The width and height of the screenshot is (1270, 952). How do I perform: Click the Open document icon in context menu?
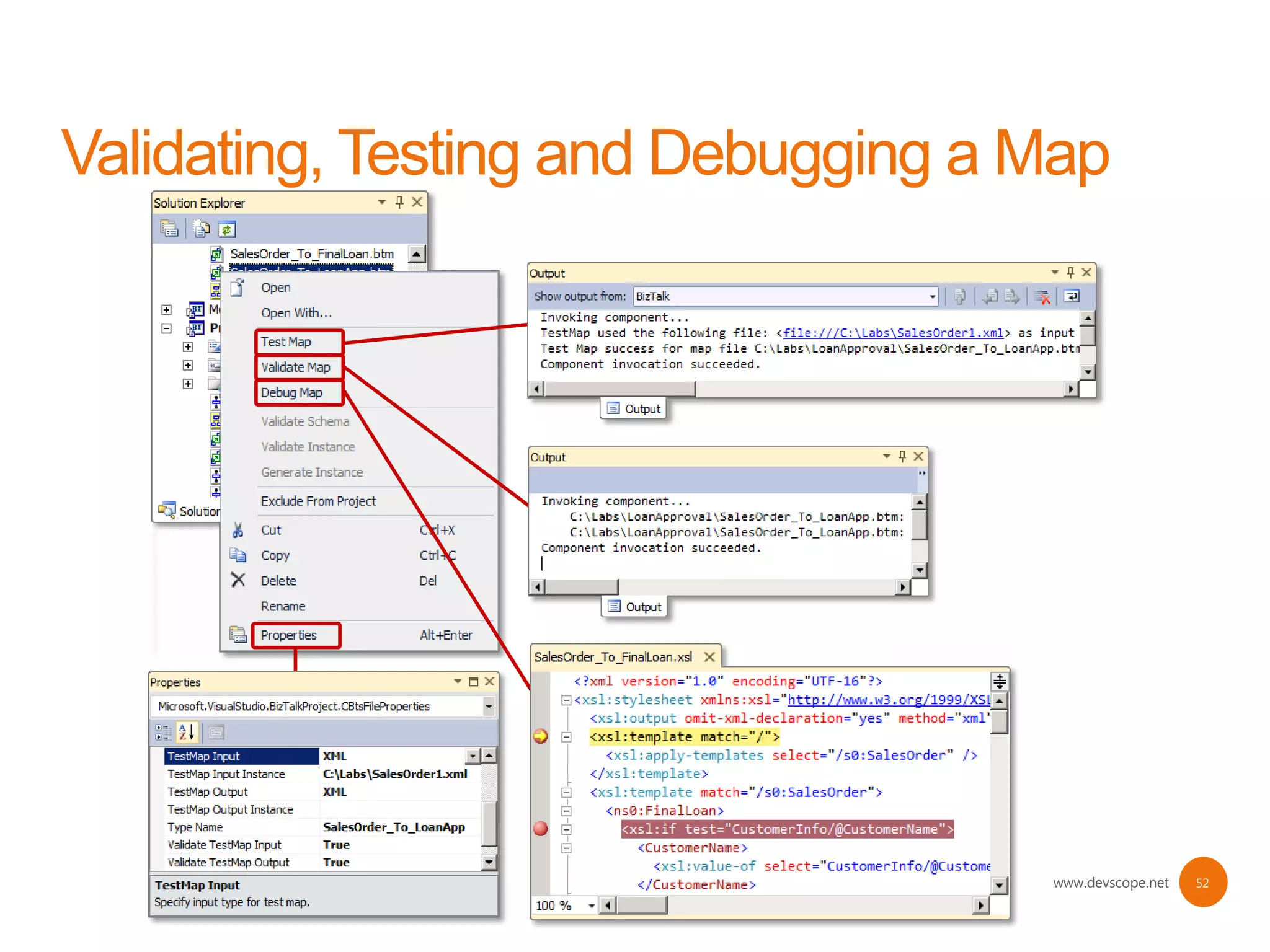(x=237, y=288)
